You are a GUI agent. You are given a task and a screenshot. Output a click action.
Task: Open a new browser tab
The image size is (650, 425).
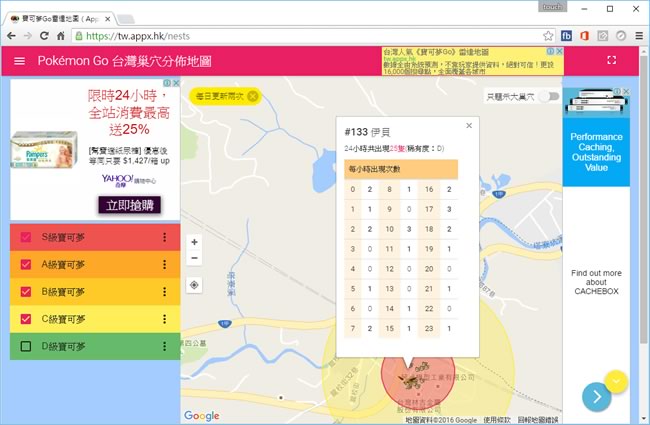[x=126, y=19]
